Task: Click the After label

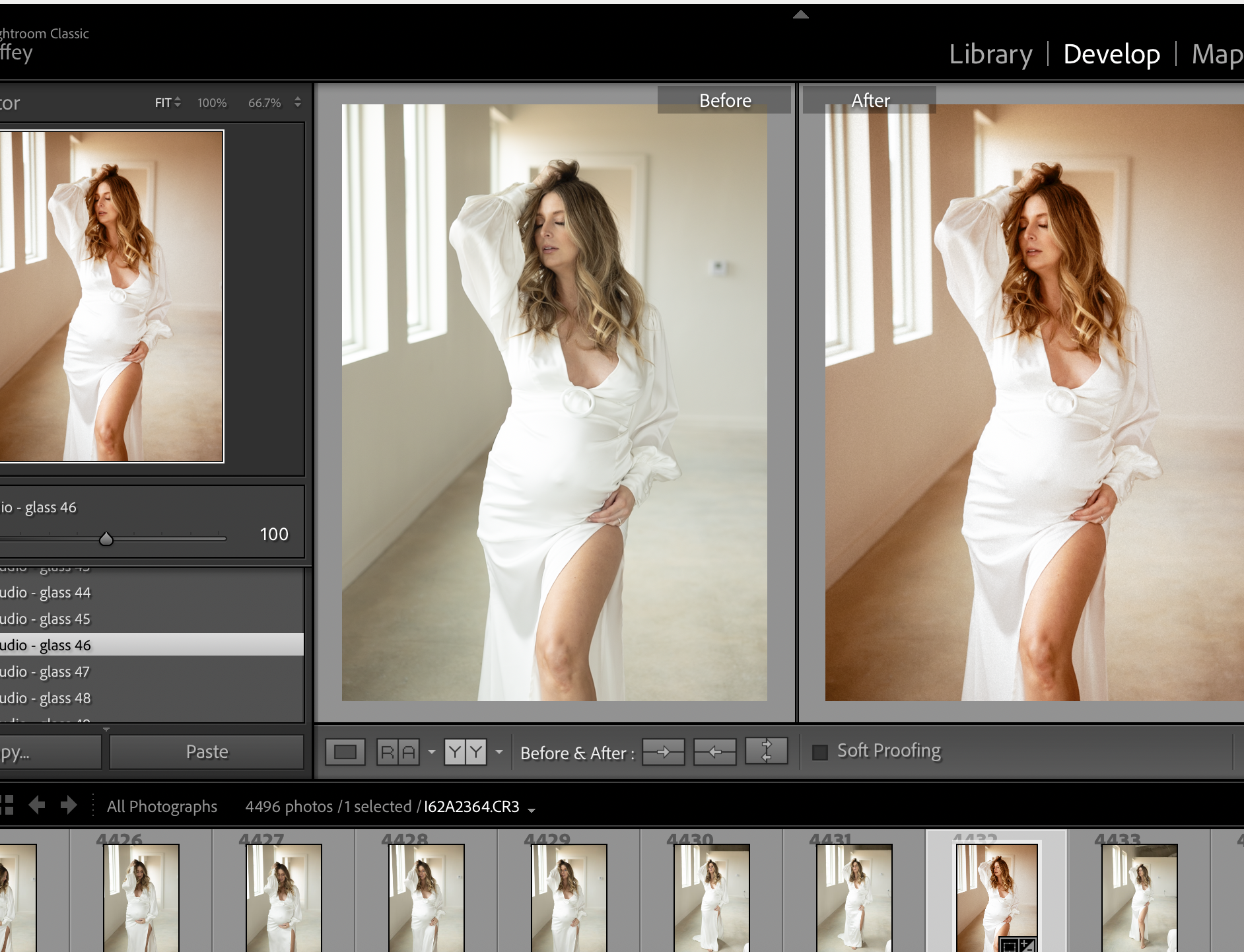Action: click(x=870, y=100)
